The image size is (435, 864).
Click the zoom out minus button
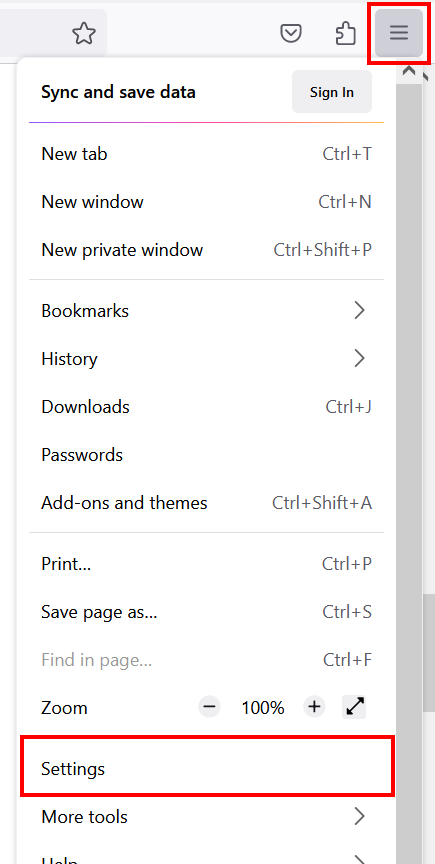[210, 707]
